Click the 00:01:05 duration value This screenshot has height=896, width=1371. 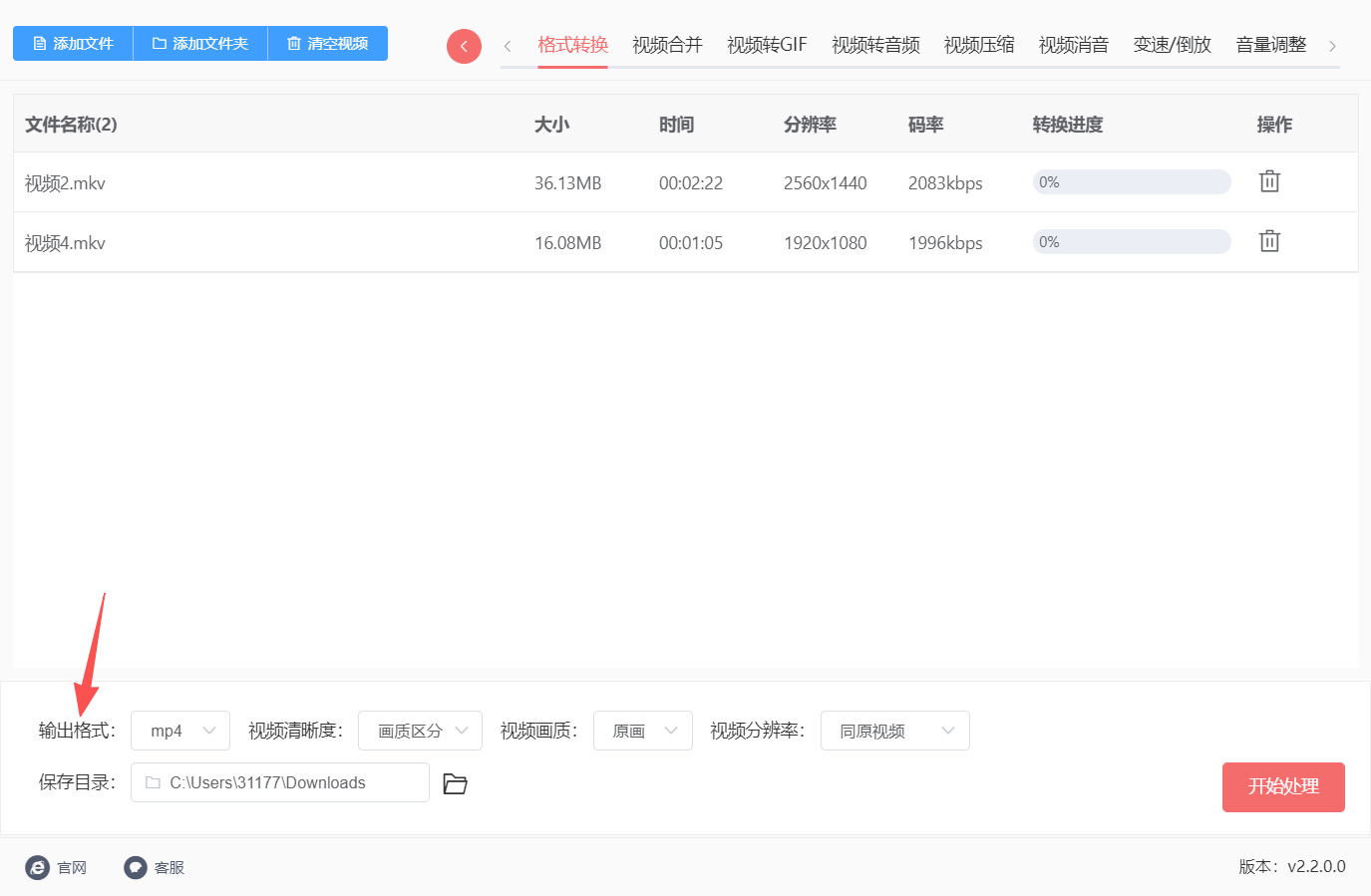(x=691, y=243)
